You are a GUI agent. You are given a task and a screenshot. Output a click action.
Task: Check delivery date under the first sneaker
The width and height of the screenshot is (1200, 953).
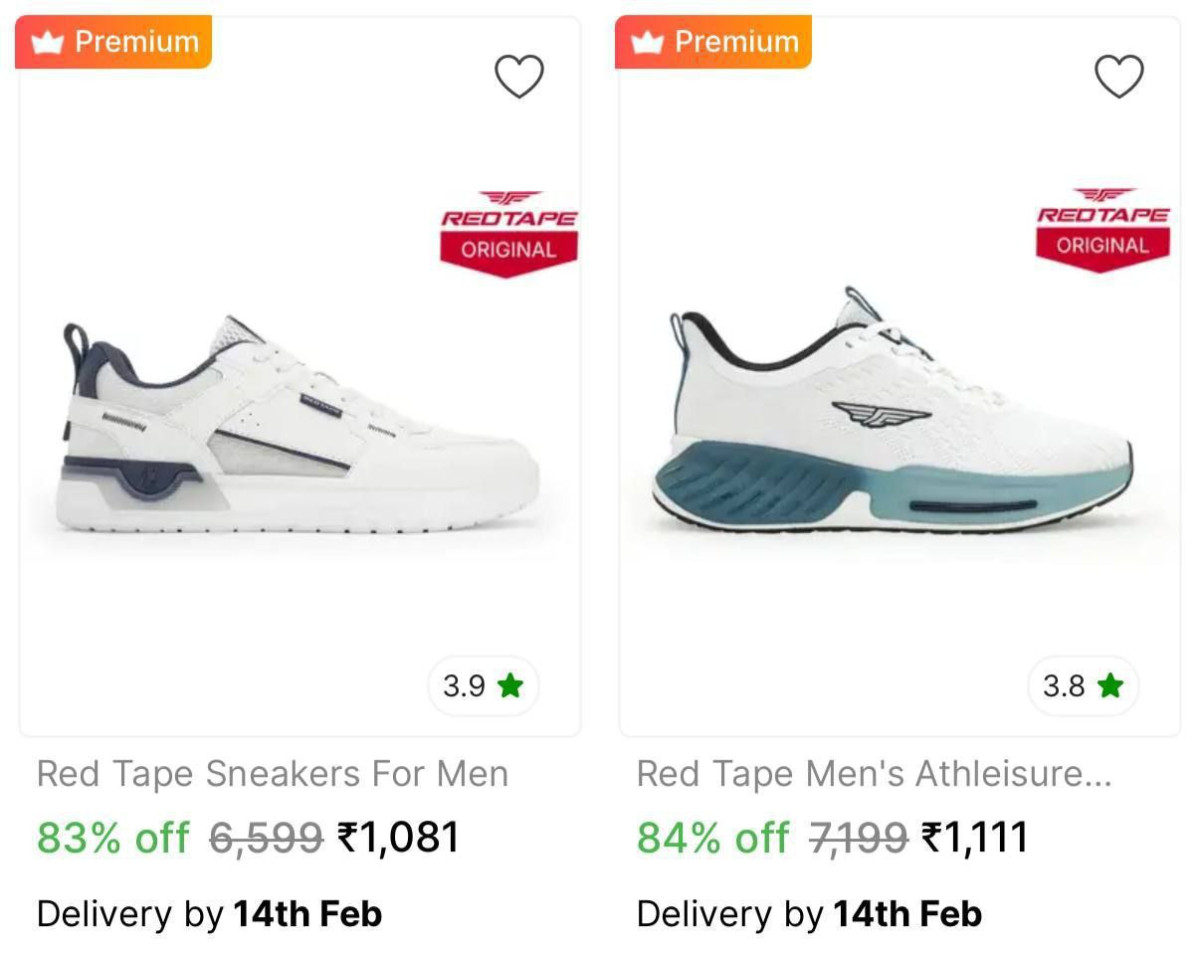(x=209, y=914)
